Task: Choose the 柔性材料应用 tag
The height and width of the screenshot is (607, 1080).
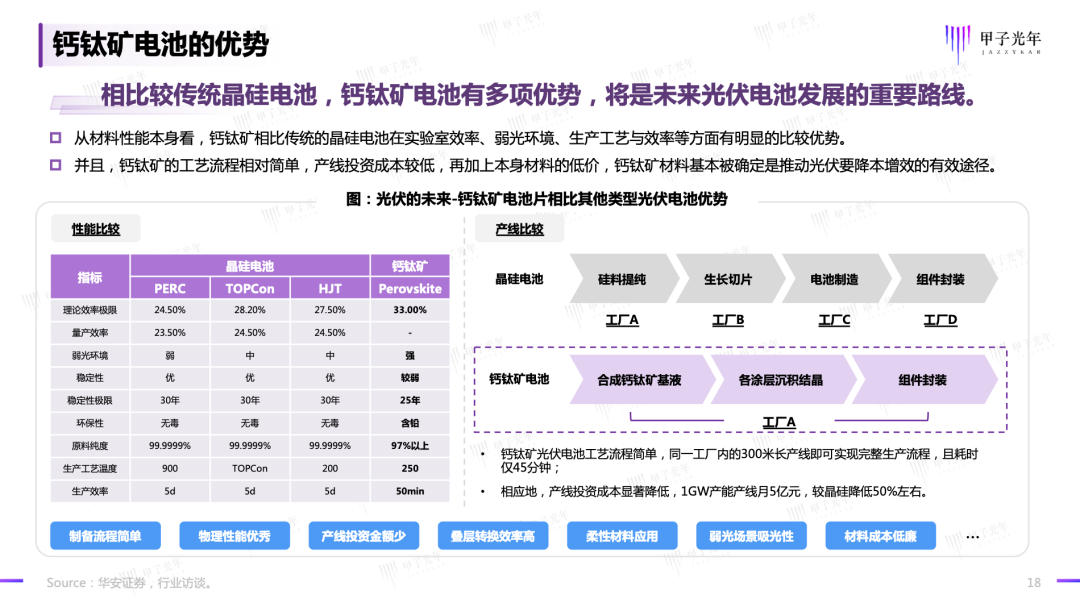Action: [622, 536]
